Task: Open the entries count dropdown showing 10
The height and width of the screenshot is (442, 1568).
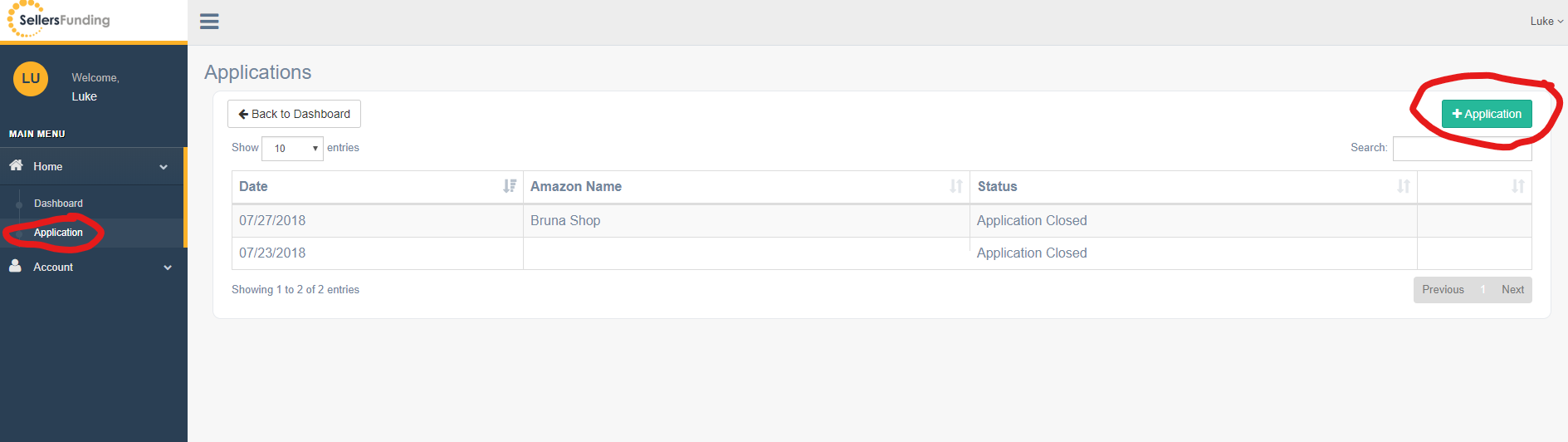Action: [x=292, y=149]
